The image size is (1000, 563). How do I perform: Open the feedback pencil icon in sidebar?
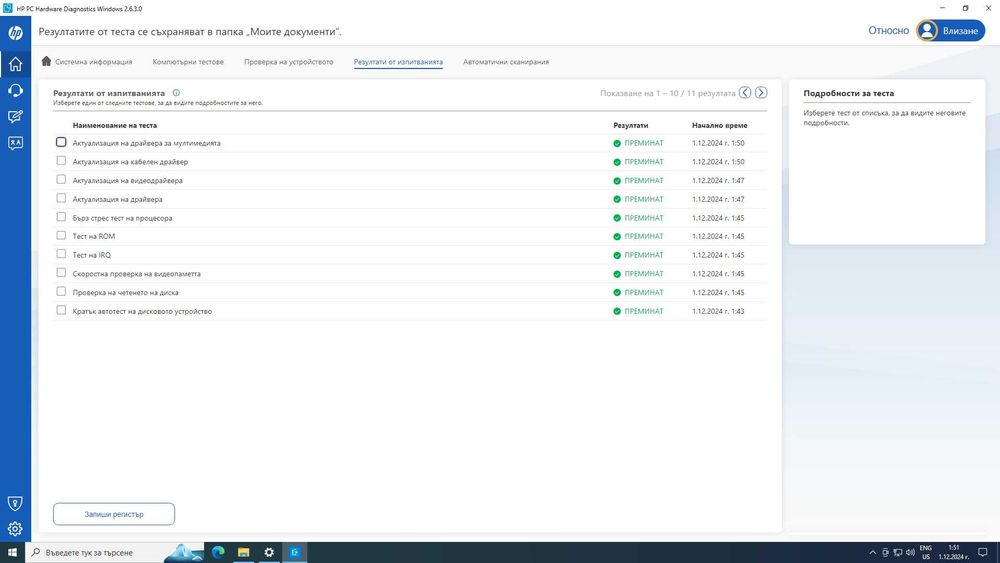tap(15, 117)
